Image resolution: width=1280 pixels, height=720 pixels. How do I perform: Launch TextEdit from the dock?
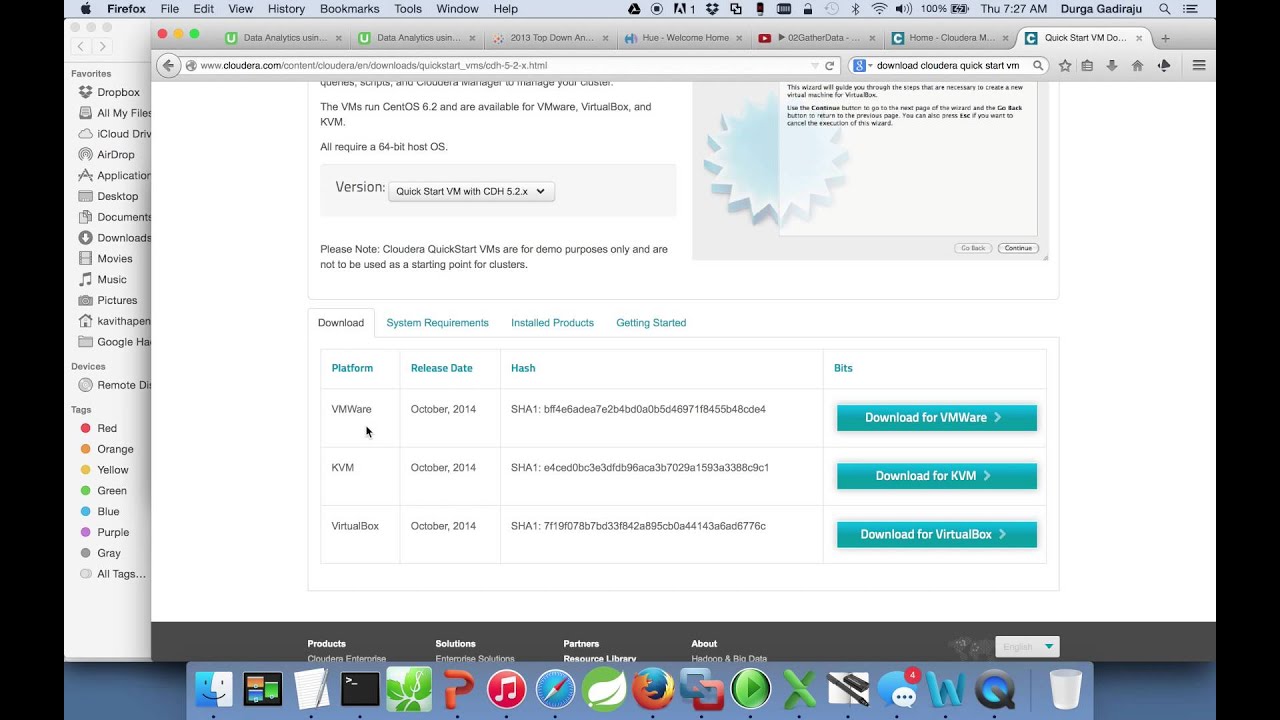[x=311, y=689]
